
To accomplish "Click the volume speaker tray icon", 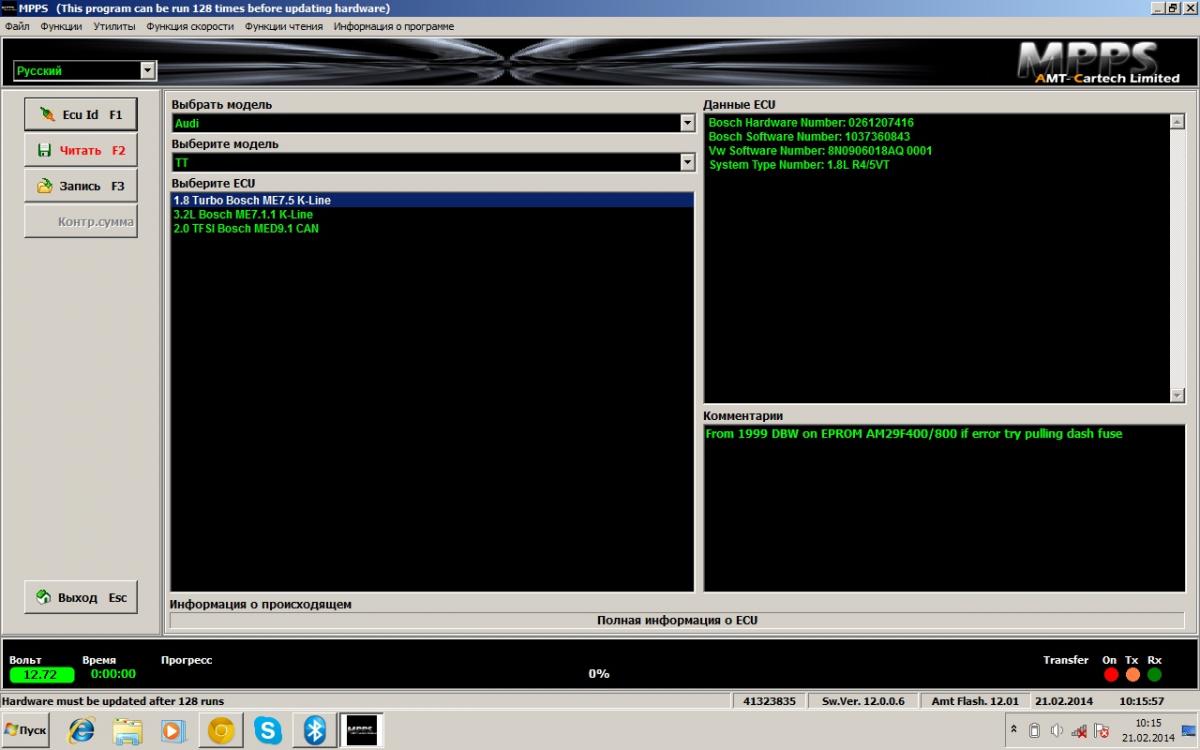I will [x=1057, y=731].
